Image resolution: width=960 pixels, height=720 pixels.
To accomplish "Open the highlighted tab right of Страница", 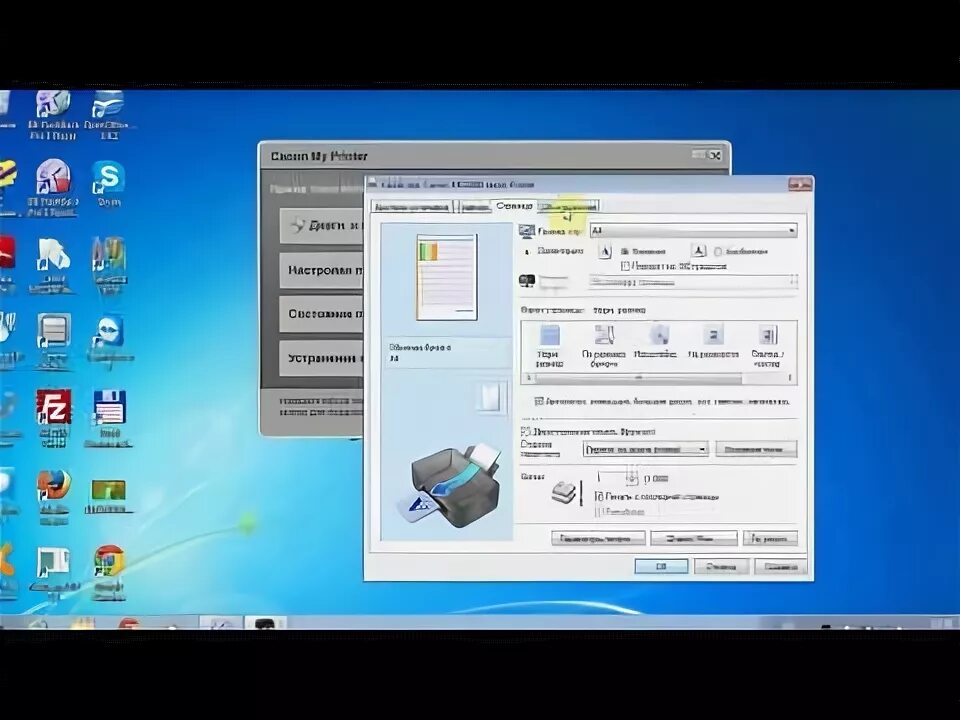I will click(569, 206).
